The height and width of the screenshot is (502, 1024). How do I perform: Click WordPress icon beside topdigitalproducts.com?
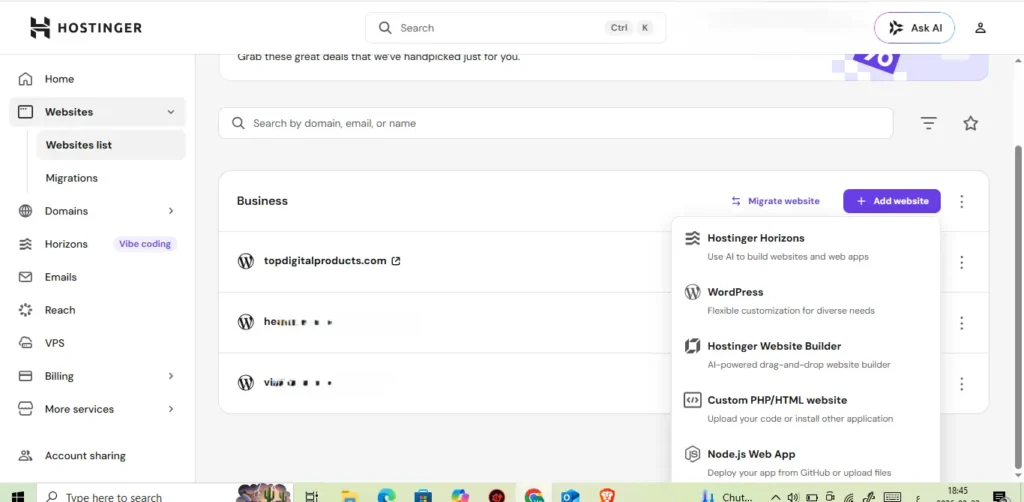point(246,261)
